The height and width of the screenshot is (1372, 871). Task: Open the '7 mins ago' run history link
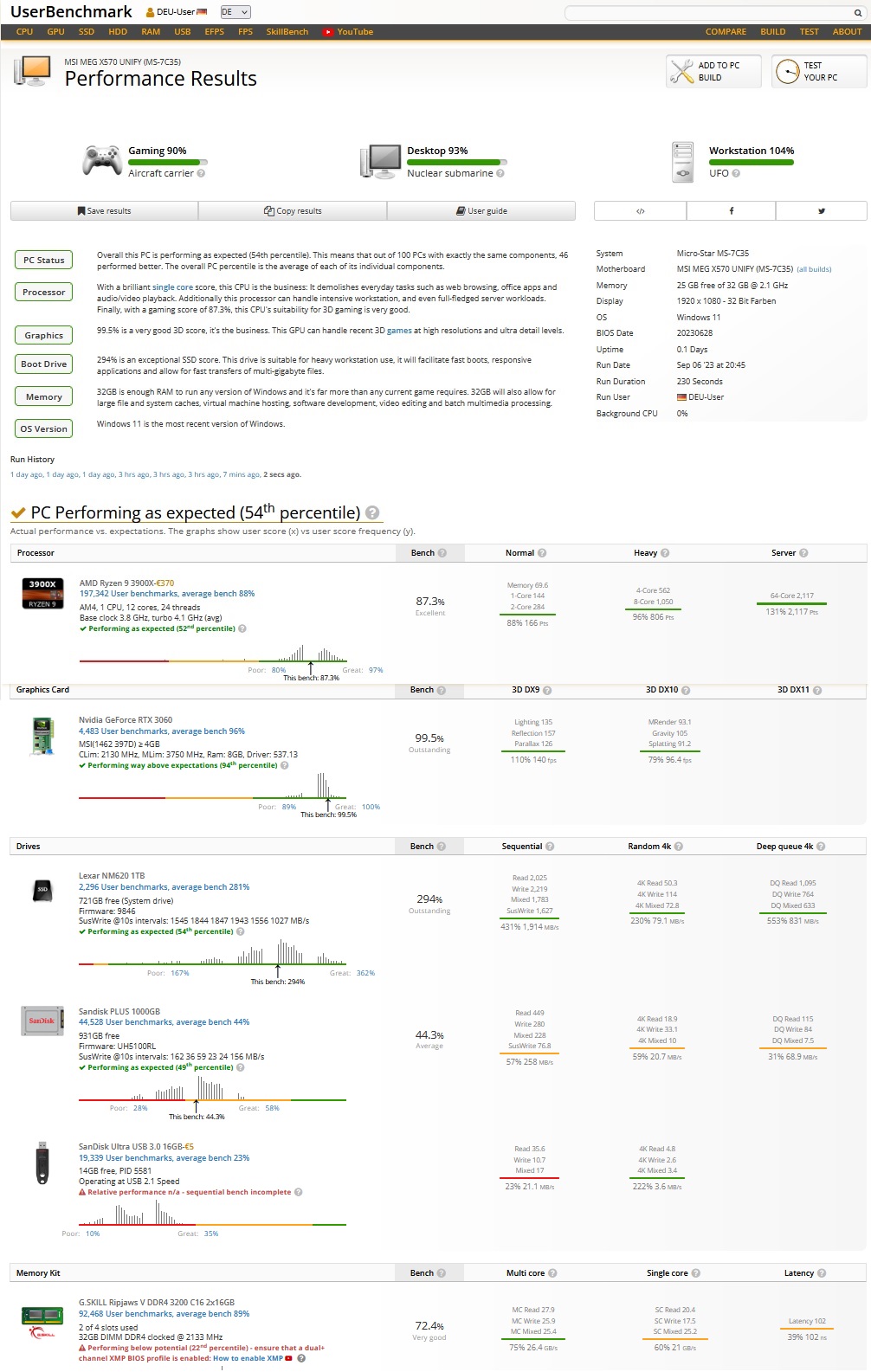(x=242, y=474)
